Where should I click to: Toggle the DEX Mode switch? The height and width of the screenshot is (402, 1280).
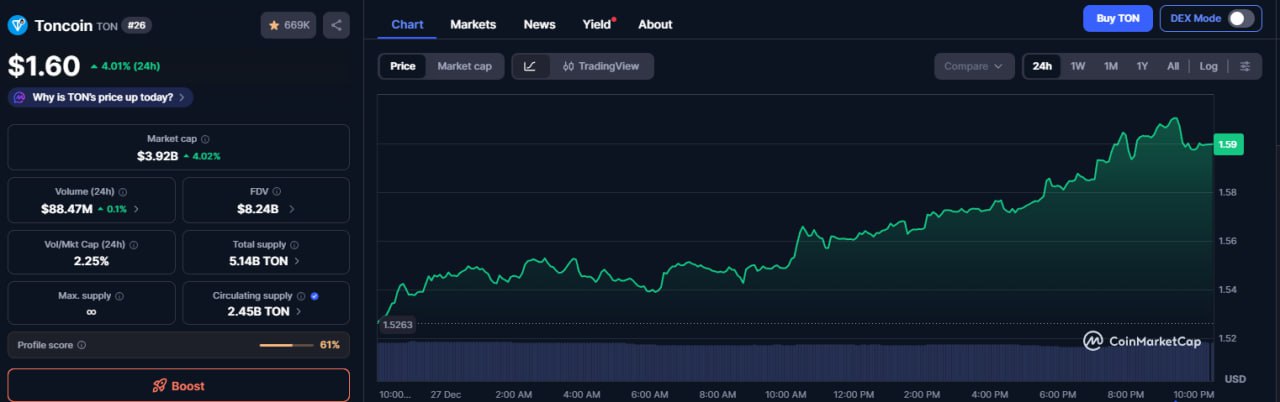click(x=1241, y=18)
